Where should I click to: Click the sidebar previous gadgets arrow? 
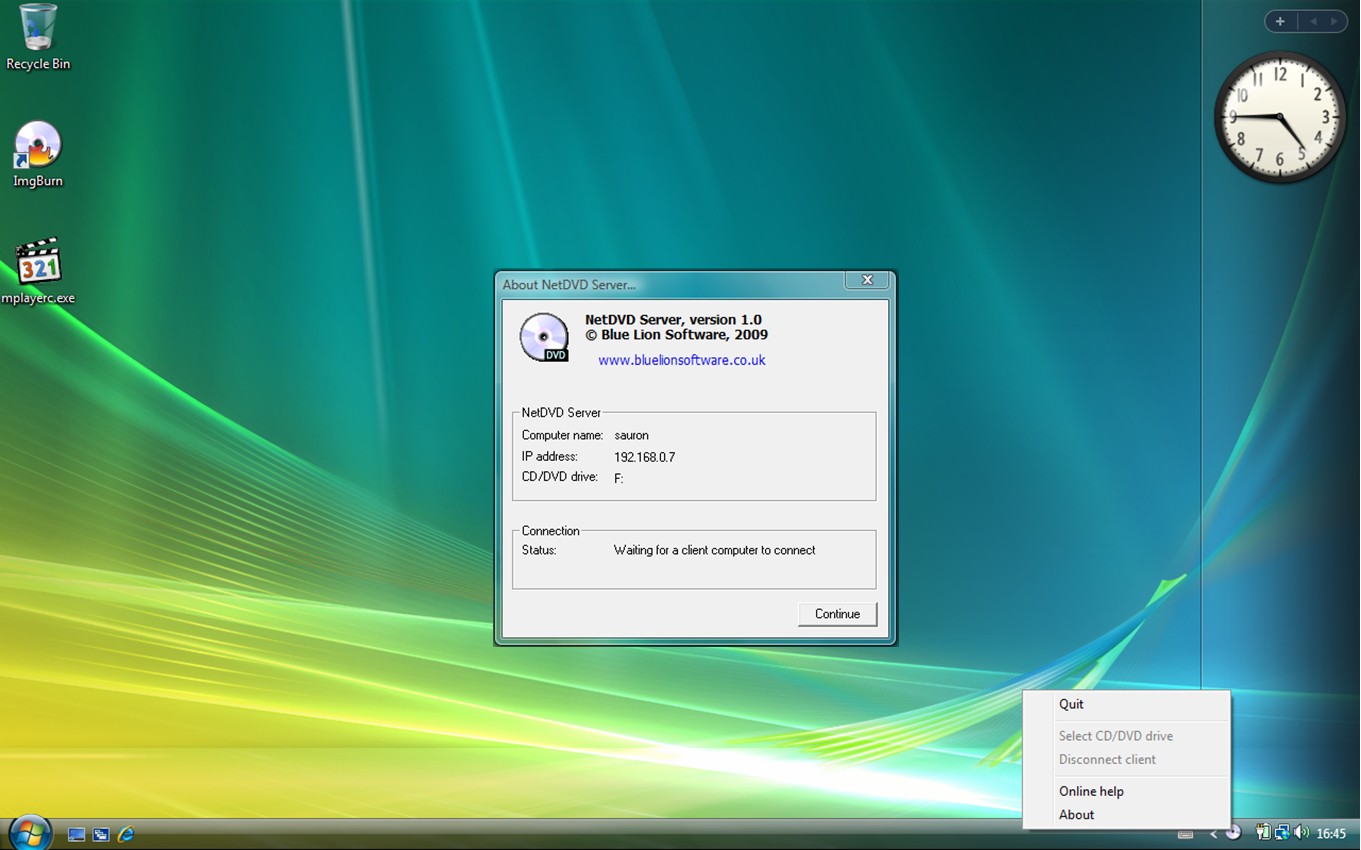(1313, 21)
